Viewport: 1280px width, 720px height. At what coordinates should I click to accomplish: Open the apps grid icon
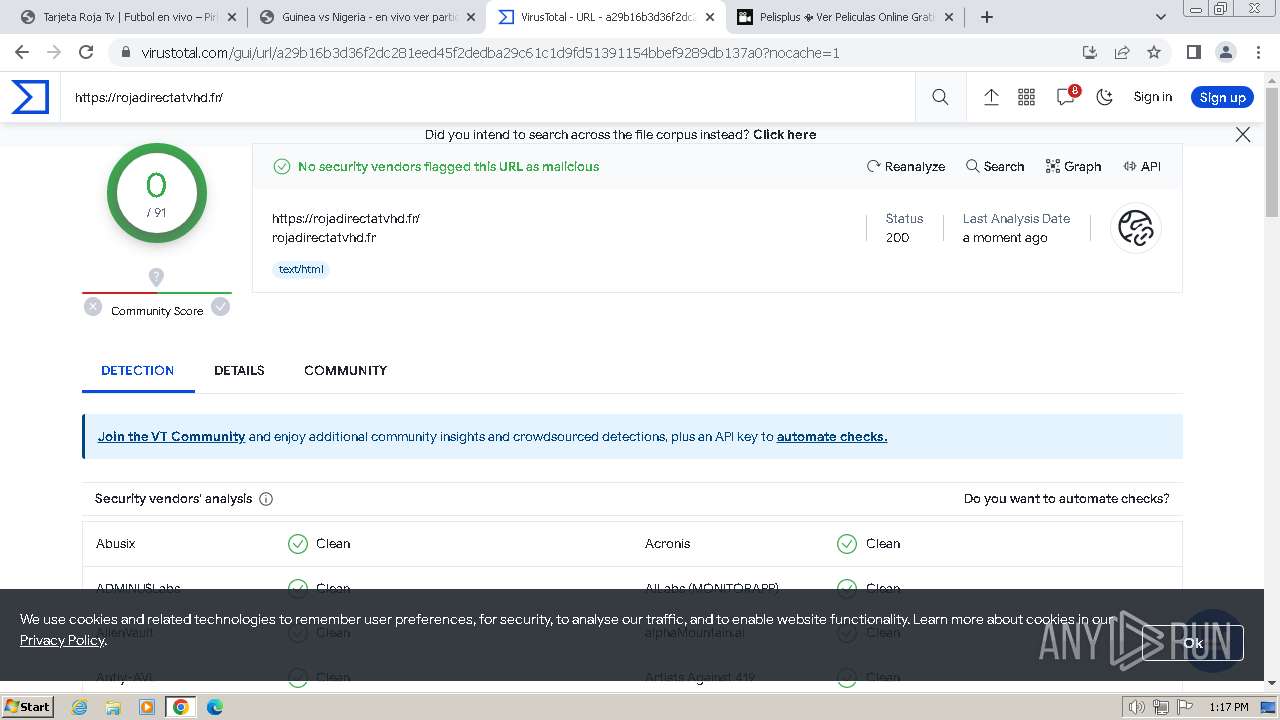tap(1026, 97)
